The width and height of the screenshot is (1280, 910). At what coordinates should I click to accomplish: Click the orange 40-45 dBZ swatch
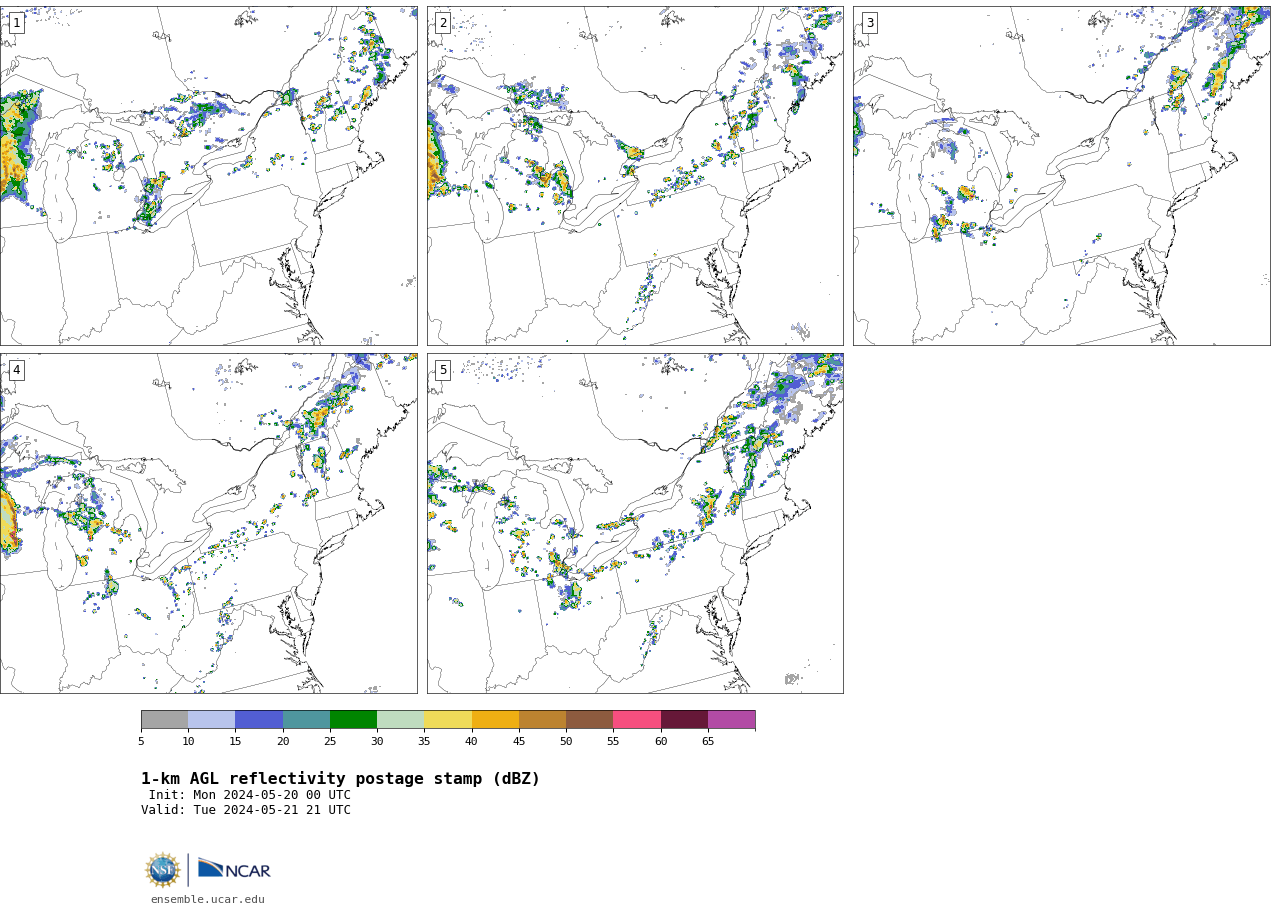click(495, 720)
